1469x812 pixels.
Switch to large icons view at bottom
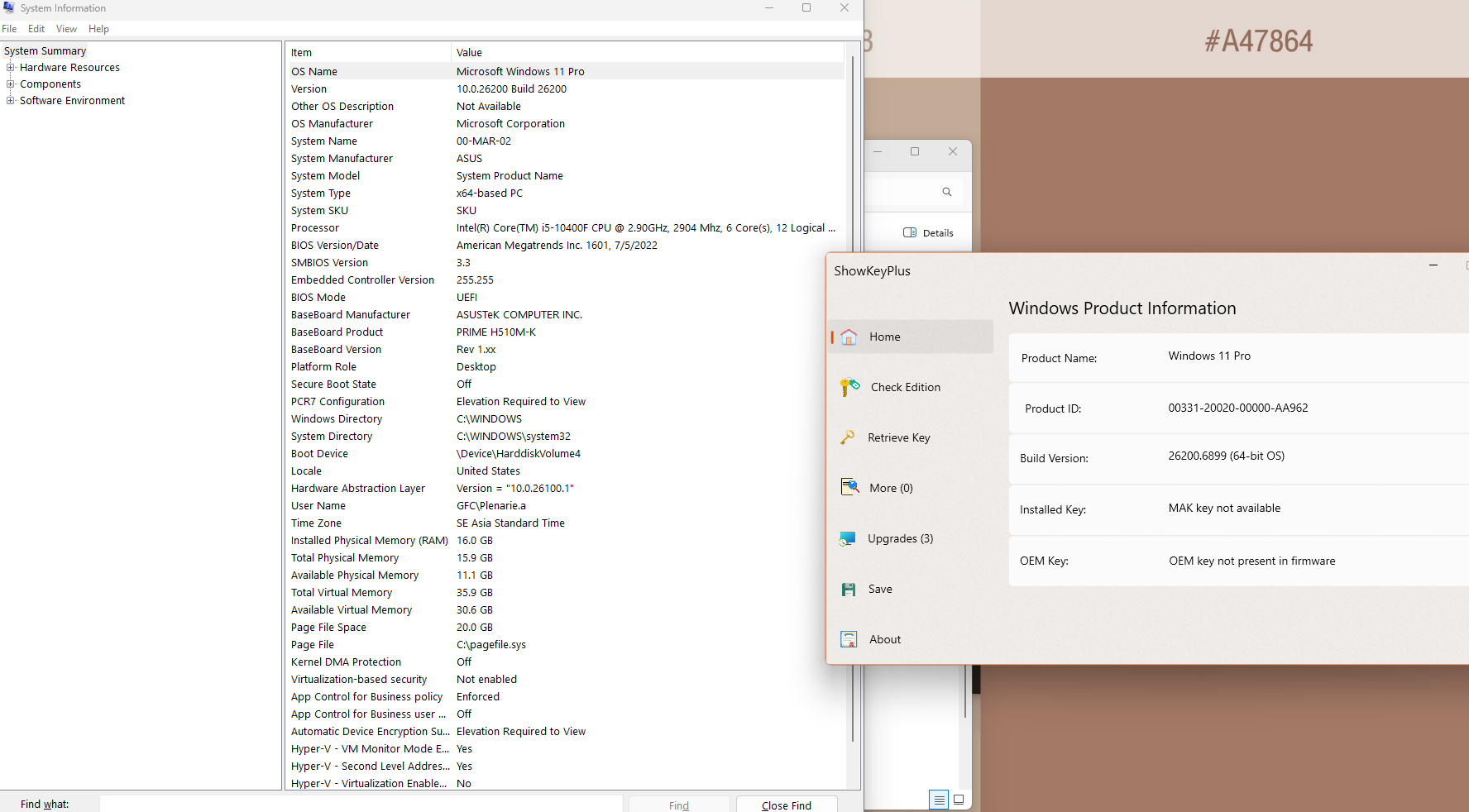[x=959, y=800]
